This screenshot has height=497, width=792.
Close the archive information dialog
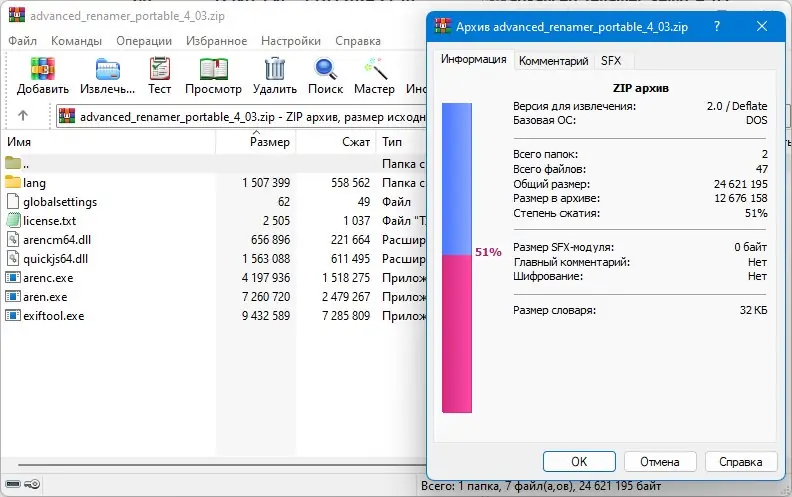point(762,26)
